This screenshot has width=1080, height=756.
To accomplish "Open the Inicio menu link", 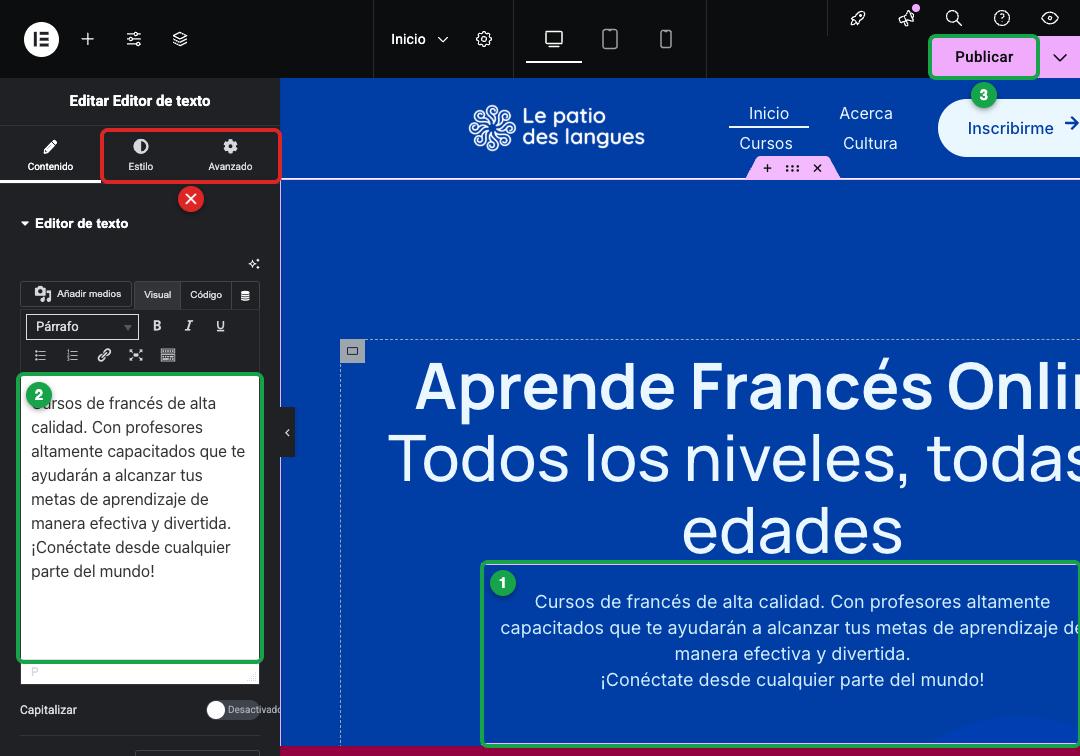I will tap(769, 114).
